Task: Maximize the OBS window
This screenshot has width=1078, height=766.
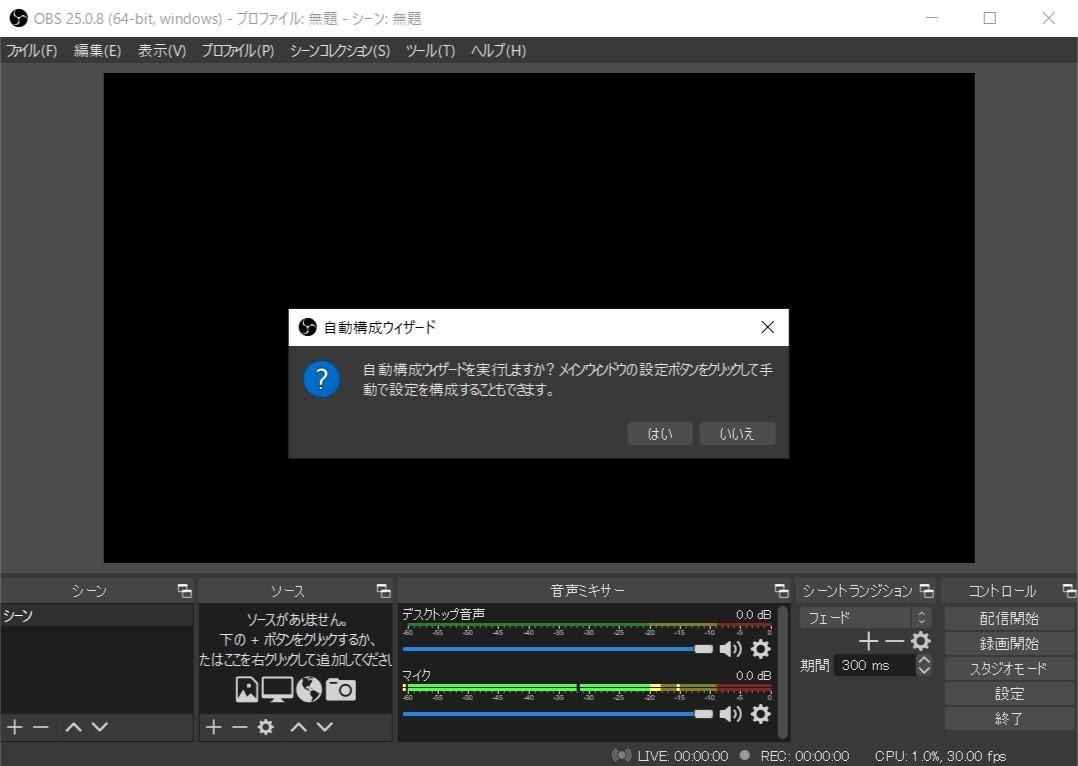Action: coord(989,19)
